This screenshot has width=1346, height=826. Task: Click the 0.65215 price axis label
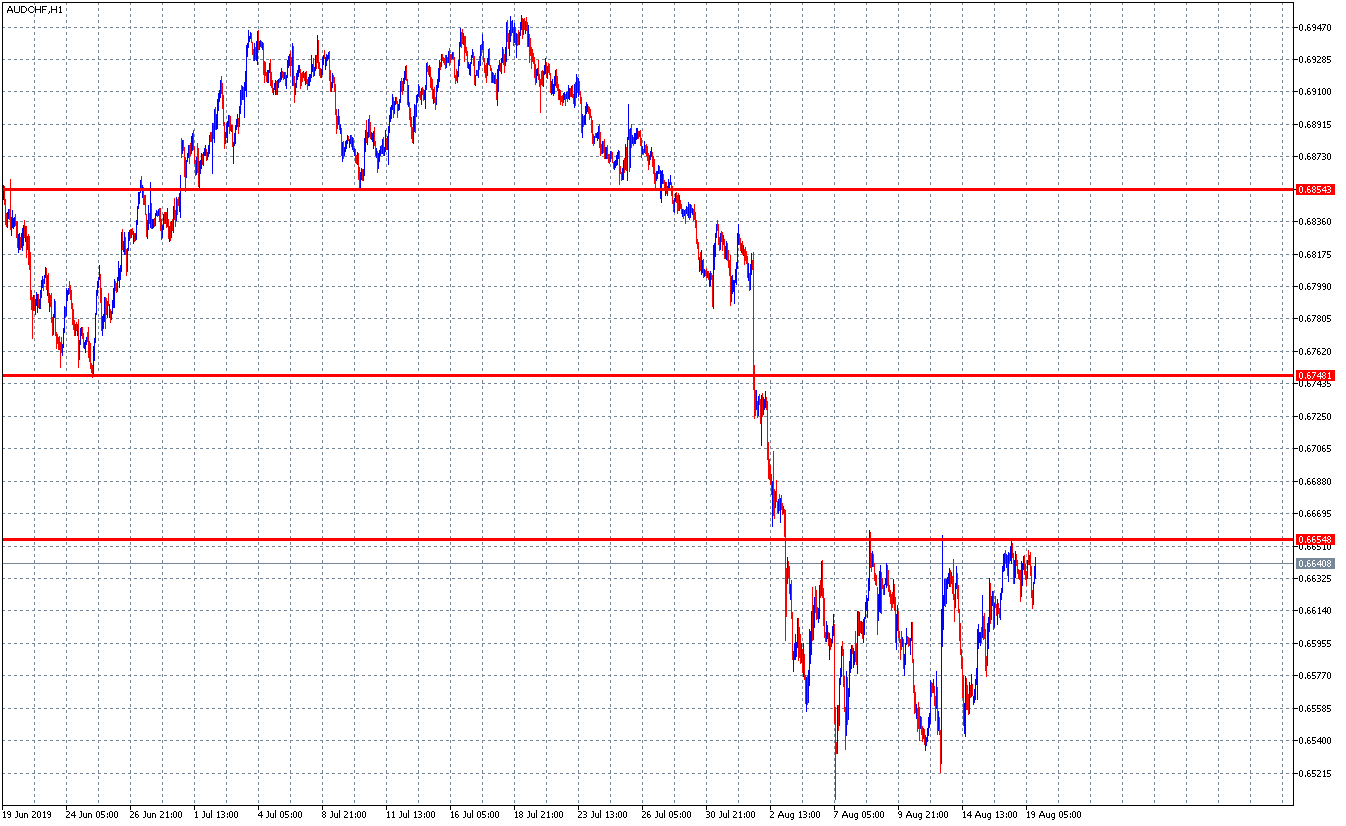click(x=1315, y=774)
